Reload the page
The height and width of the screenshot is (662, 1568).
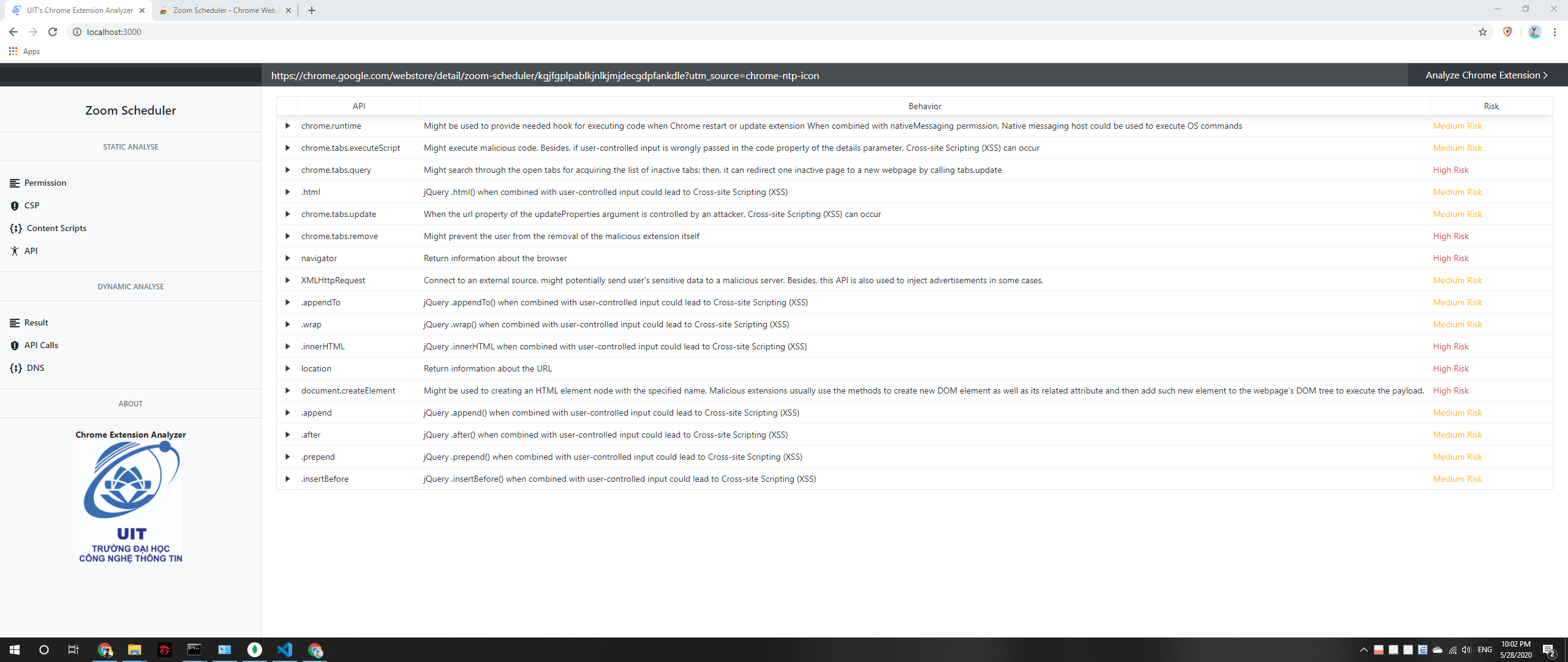tap(53, 32)
